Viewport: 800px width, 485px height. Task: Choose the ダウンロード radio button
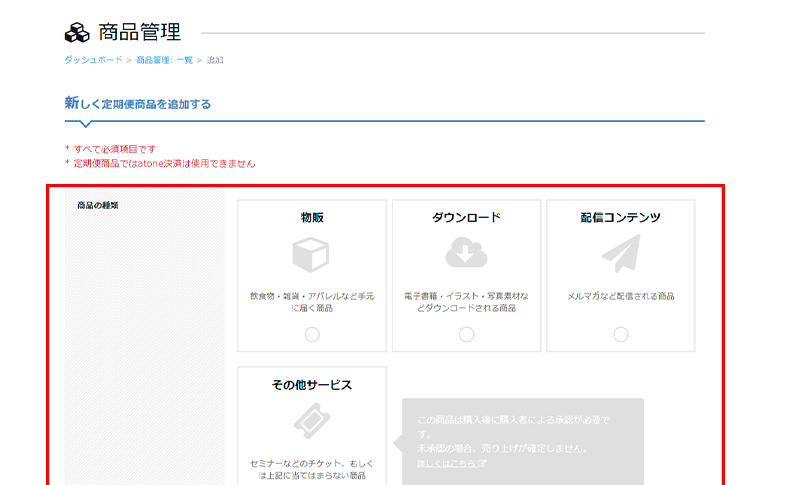click(466, 334)
